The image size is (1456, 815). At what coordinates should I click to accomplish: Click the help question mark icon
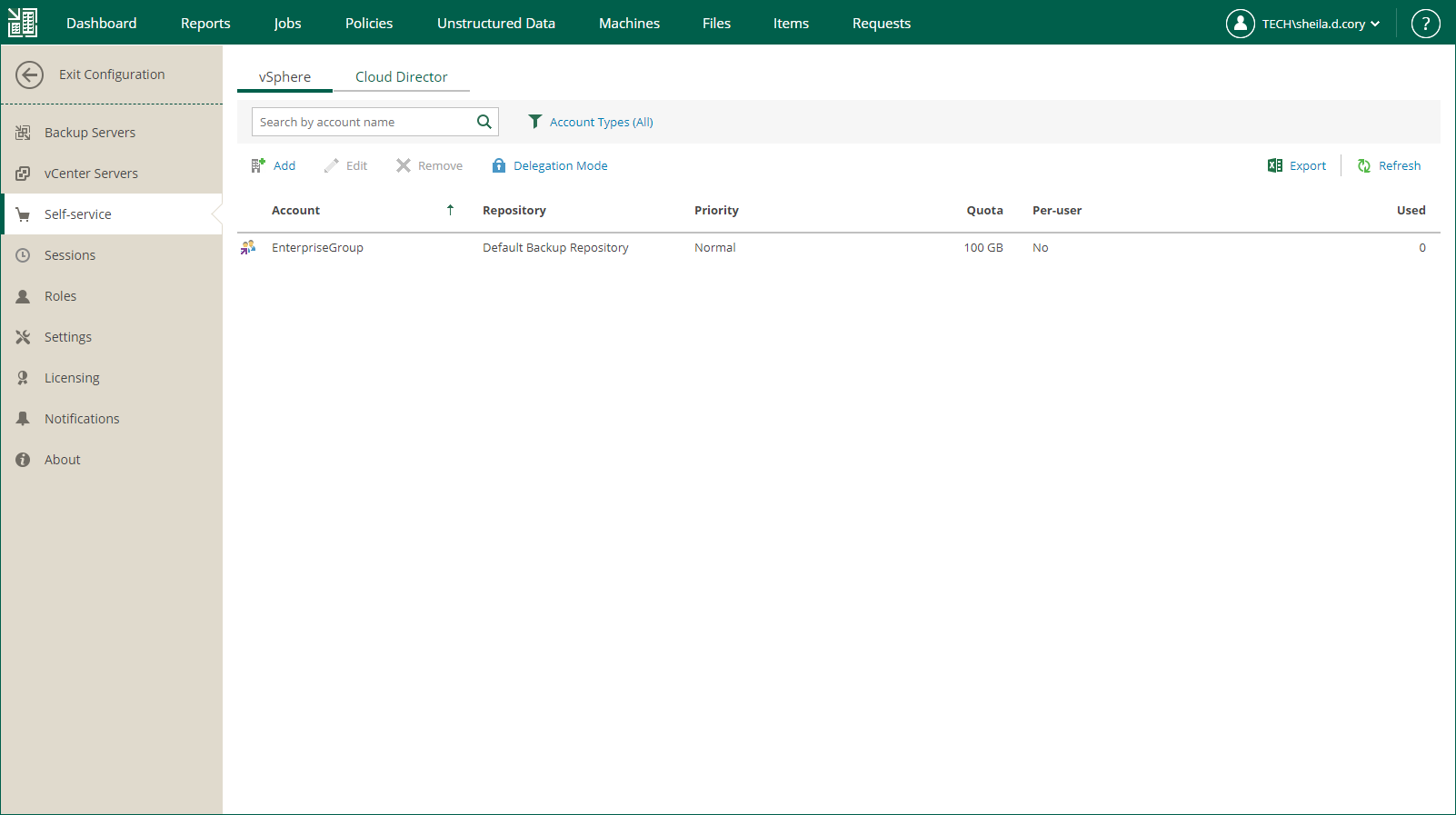point(1425,24)
